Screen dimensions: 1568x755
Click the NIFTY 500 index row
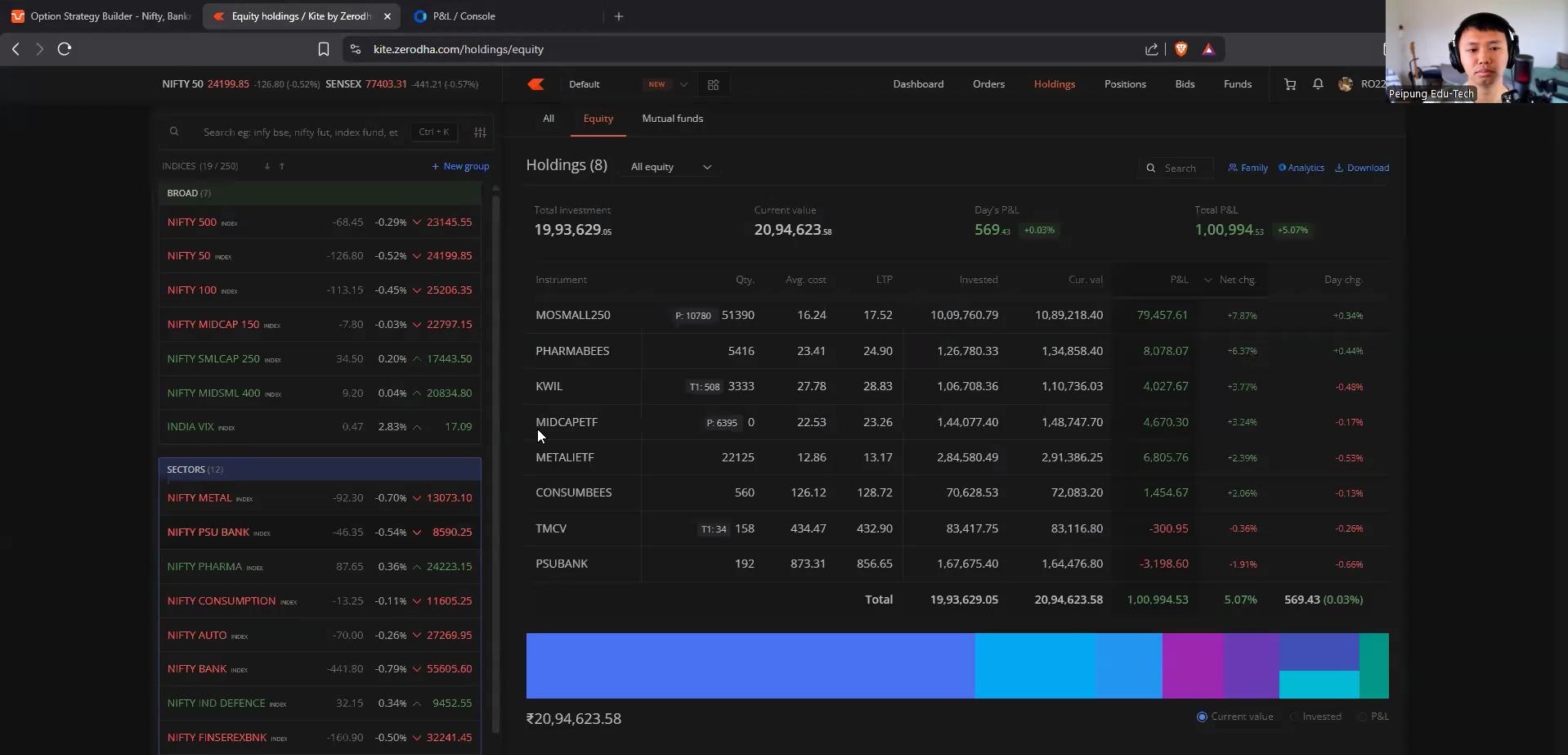320,222
